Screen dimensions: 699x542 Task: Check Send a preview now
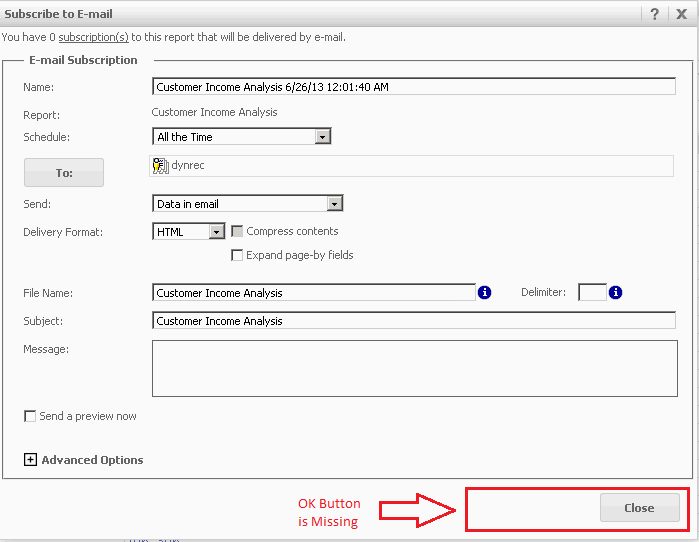(30, 416)
